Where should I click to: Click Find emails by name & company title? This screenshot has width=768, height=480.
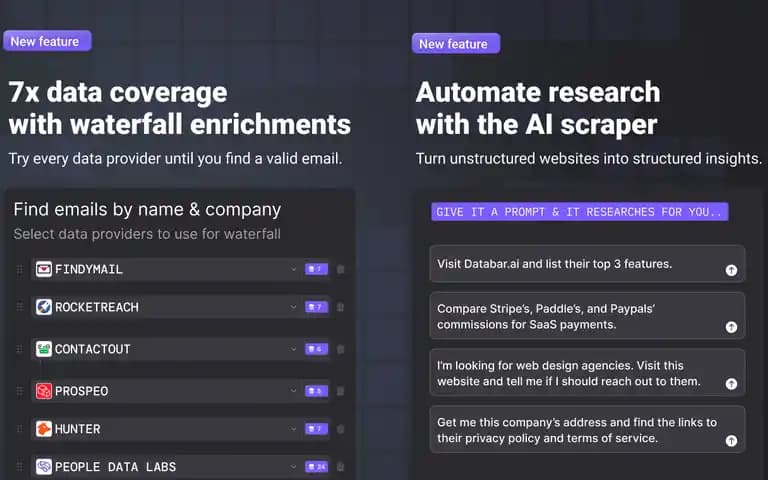point(147,209)
